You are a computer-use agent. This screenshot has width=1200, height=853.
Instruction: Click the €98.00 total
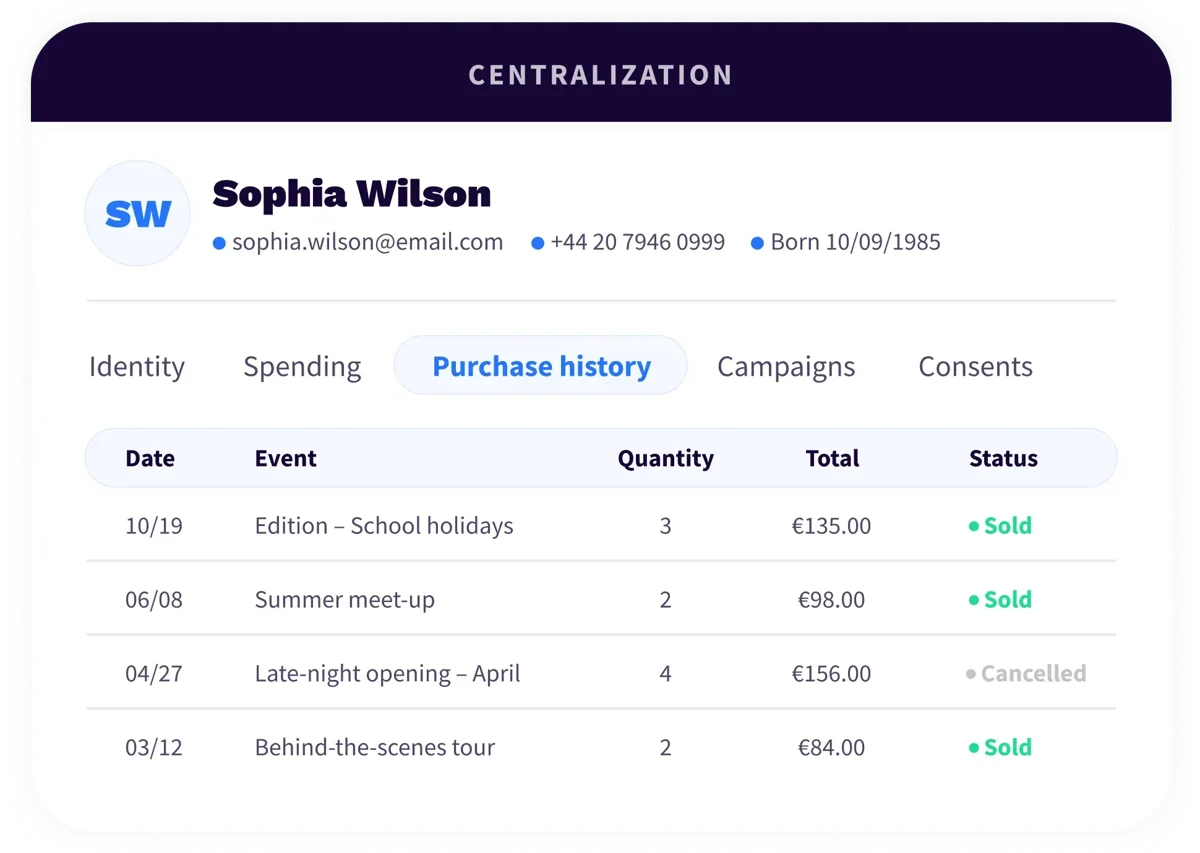(831, 600)
